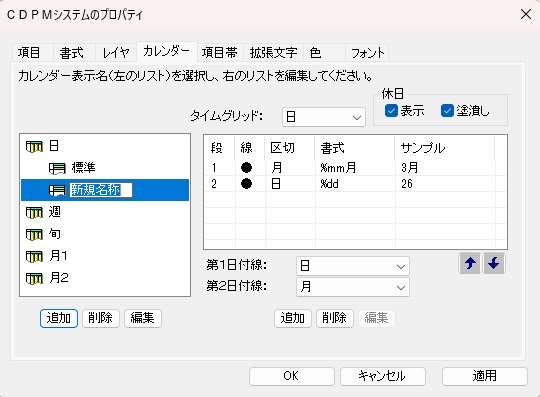Click the %dd format cell
540x397 pixels.
[329, 184]
